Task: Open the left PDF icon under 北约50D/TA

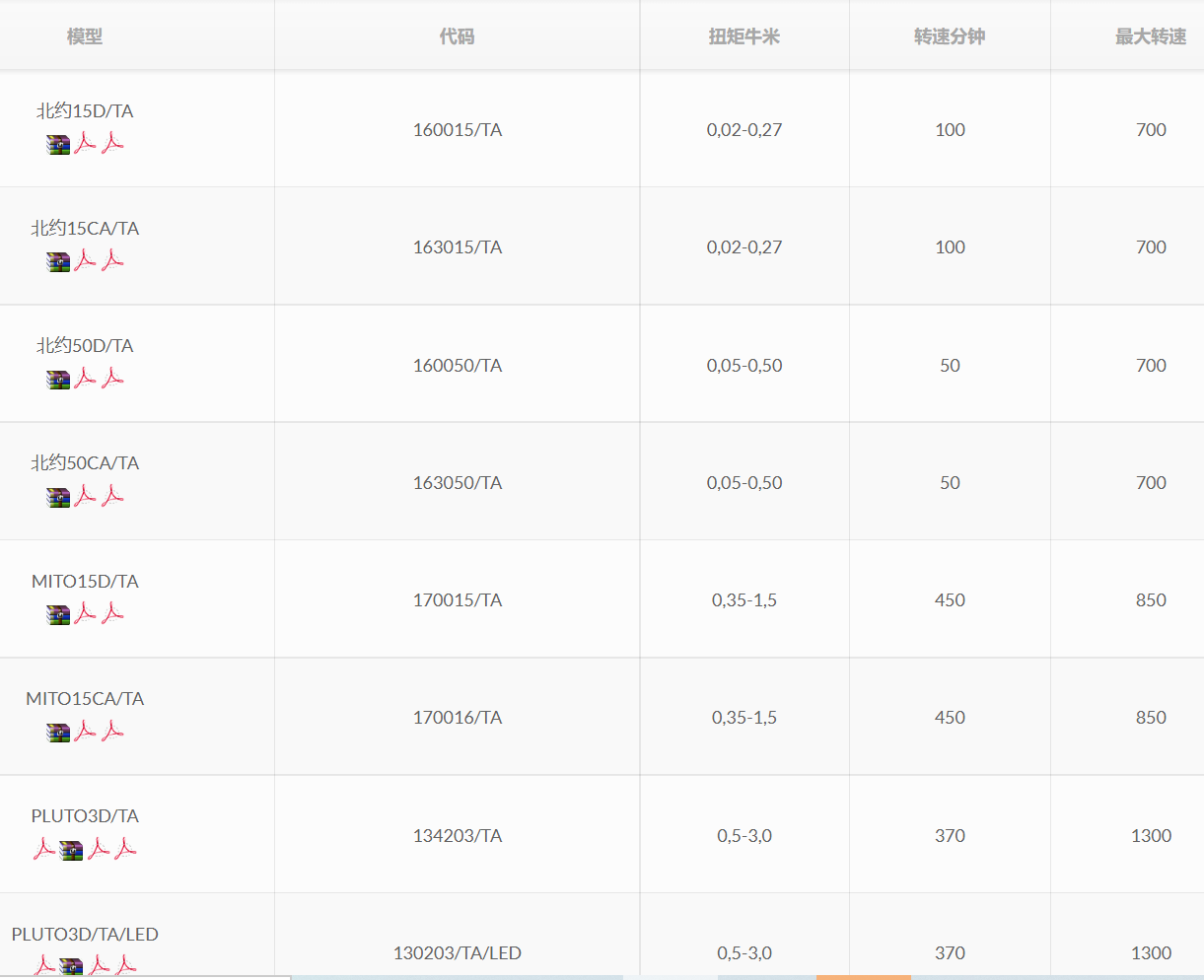Action: (86, 379)
